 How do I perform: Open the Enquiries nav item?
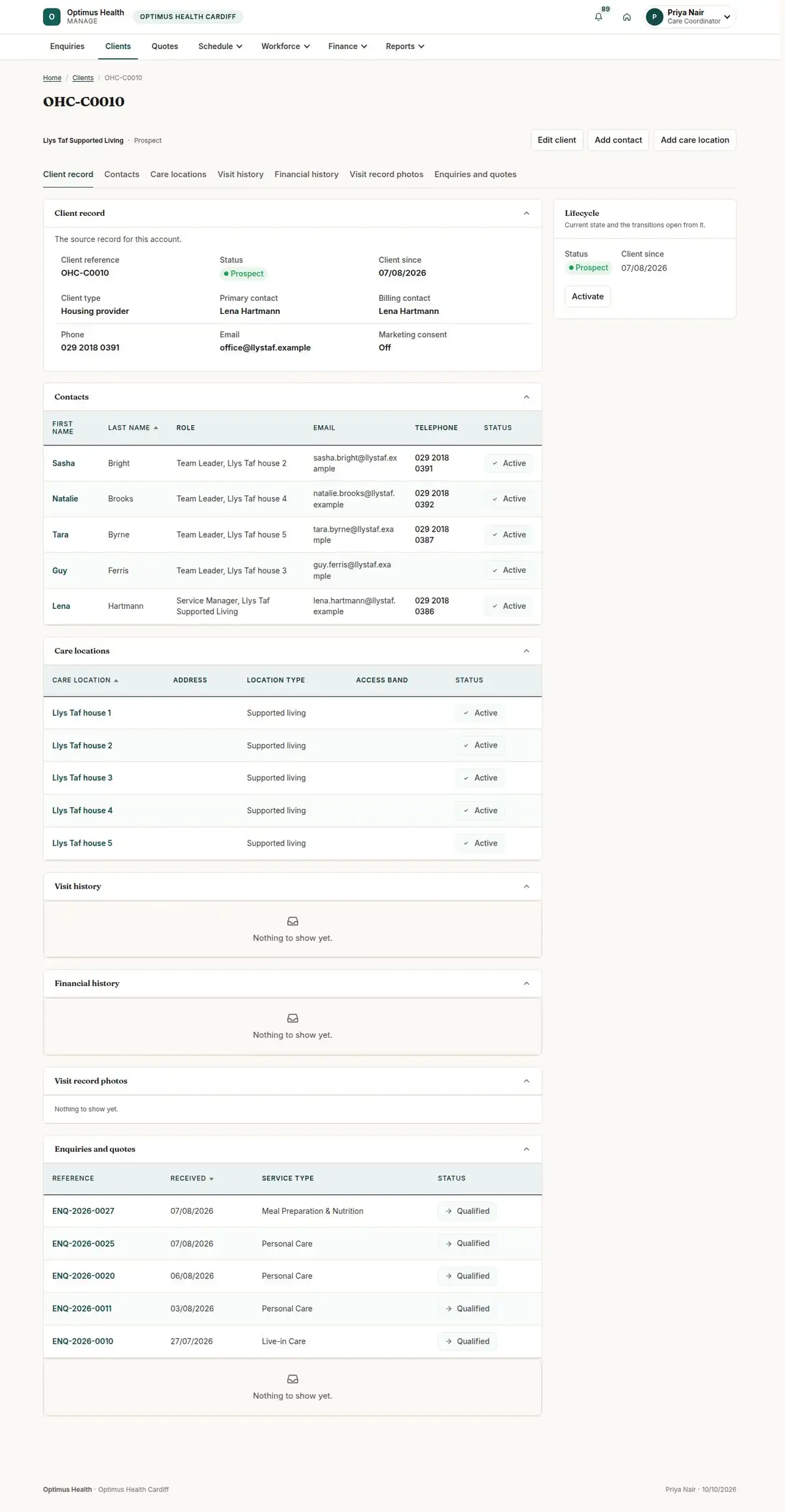point(67,46)
